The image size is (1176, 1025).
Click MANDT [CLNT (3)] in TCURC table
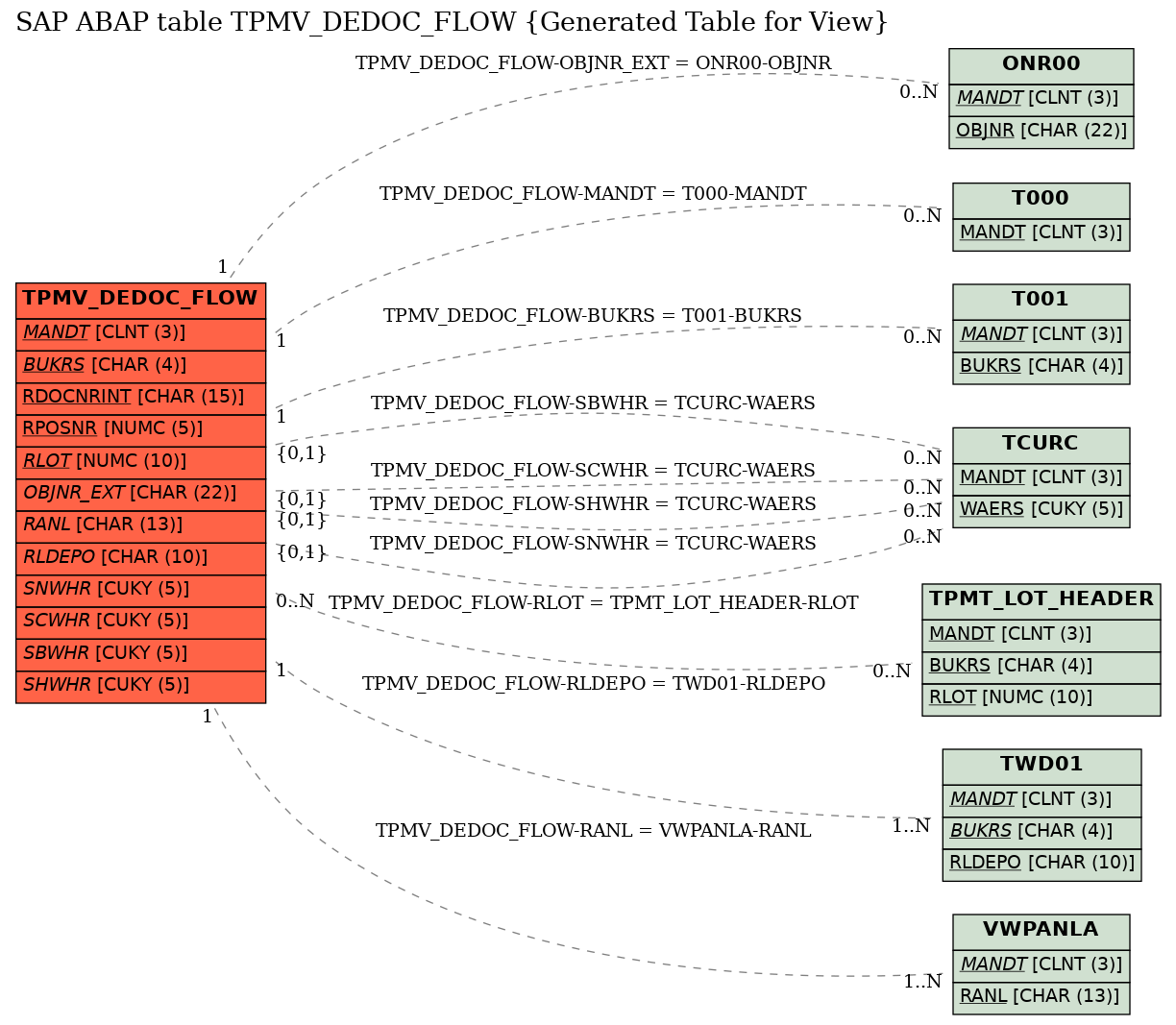coord(1041,478)
